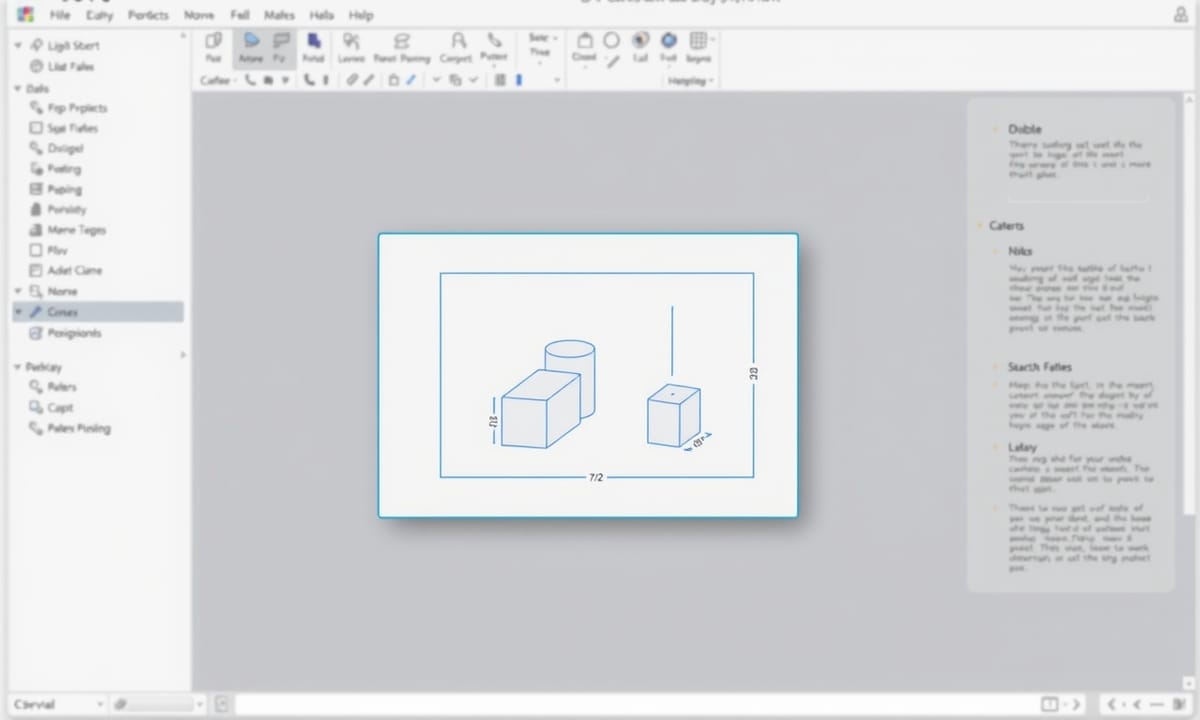Select the Pafers sidebar item
This screenshot has width=1200, height=720.
click(x=52, y=386)
